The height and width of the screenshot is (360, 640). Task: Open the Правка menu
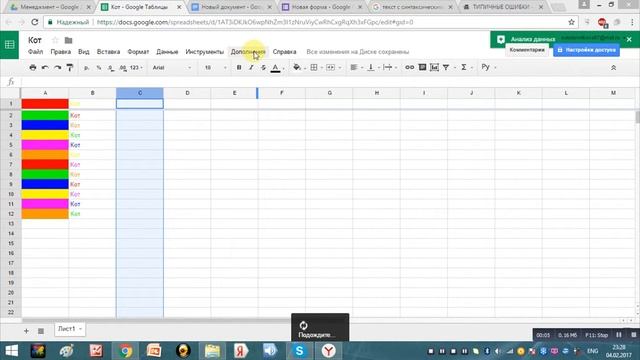pos(60,52)
